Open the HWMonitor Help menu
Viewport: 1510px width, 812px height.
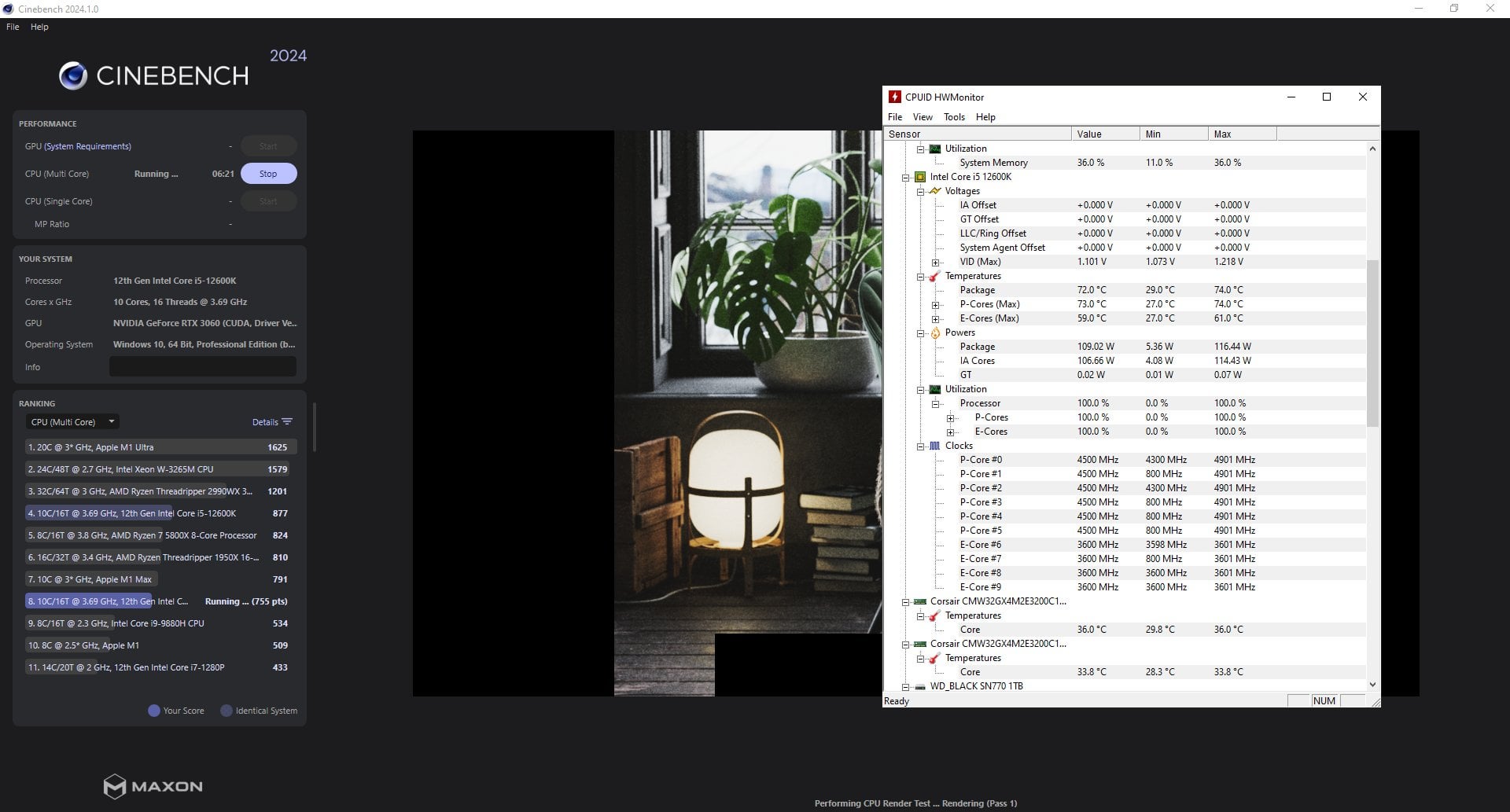(985, 117)
